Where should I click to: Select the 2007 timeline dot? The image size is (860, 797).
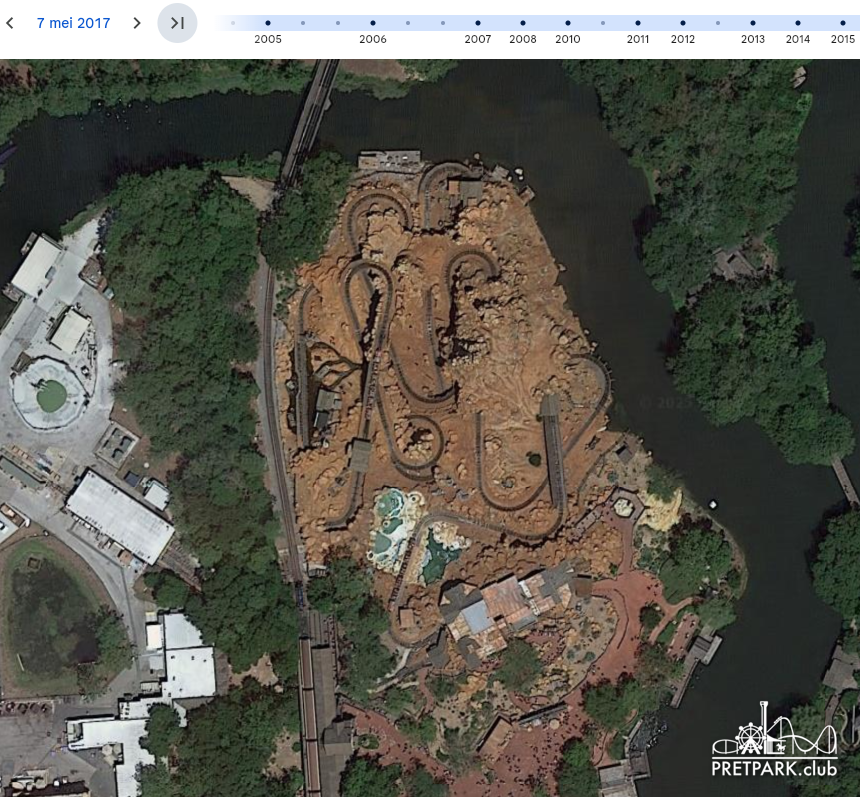pyautogui.click(x=478, y=22)
